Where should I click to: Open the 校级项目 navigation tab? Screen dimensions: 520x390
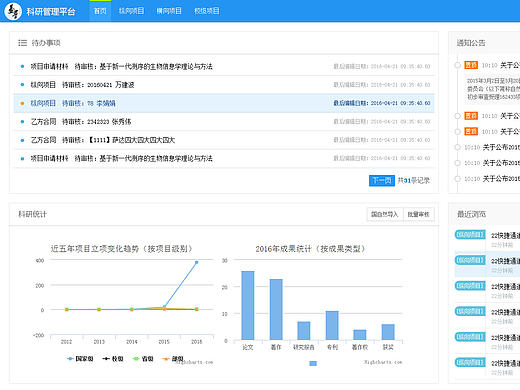[x=207, y=11]
